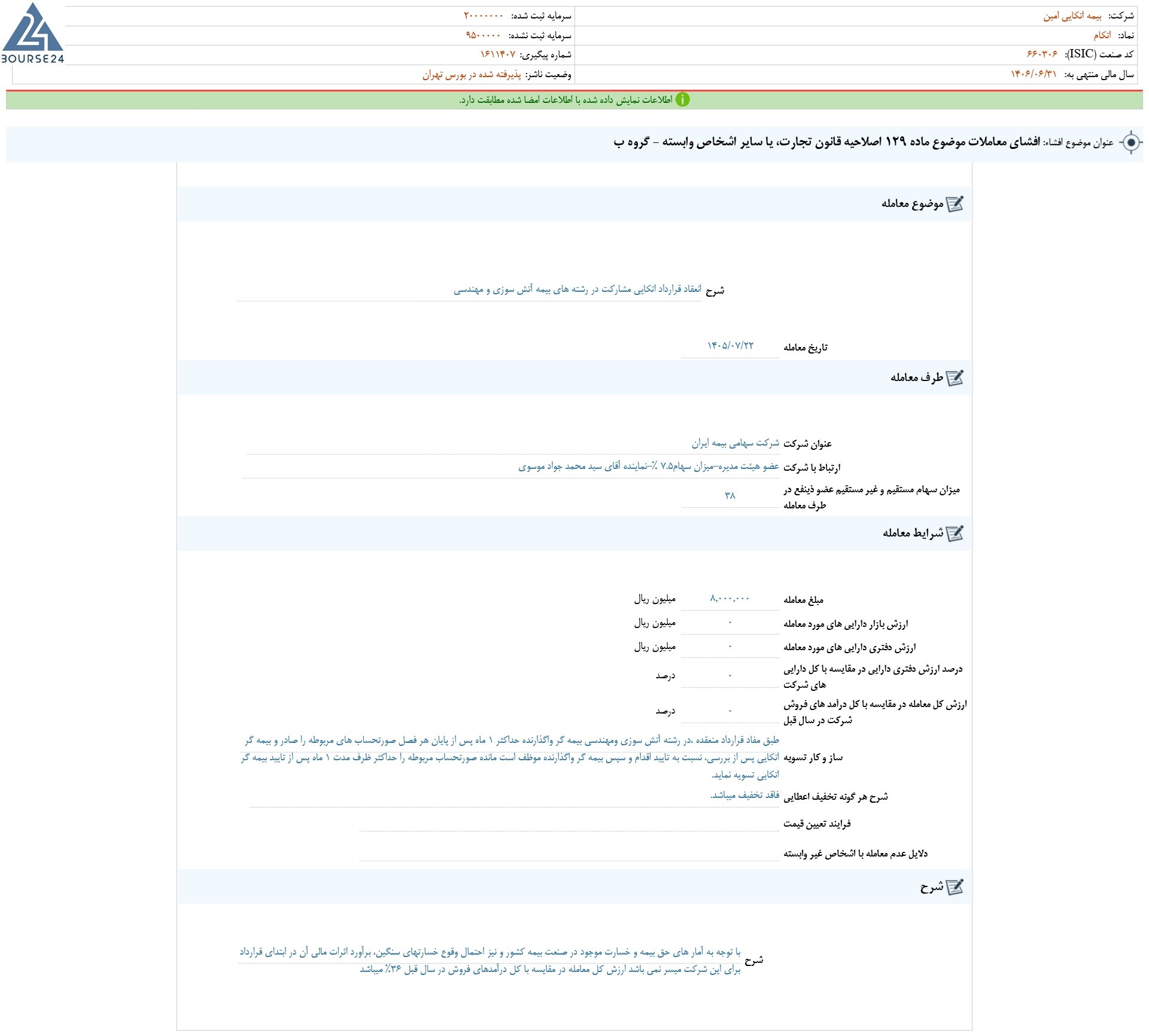The height and width of the screenshot is (1036, 1149).
Task: Click the edit icon beside the final شرح header
Action: [955, 886]
